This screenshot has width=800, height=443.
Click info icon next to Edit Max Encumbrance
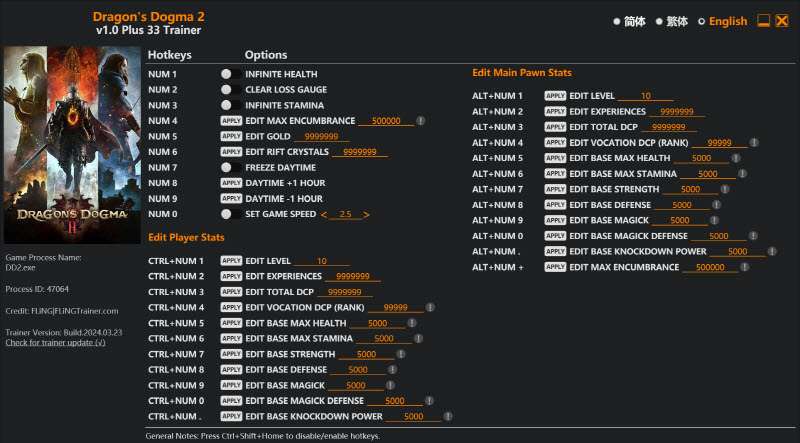pos(421,121)
